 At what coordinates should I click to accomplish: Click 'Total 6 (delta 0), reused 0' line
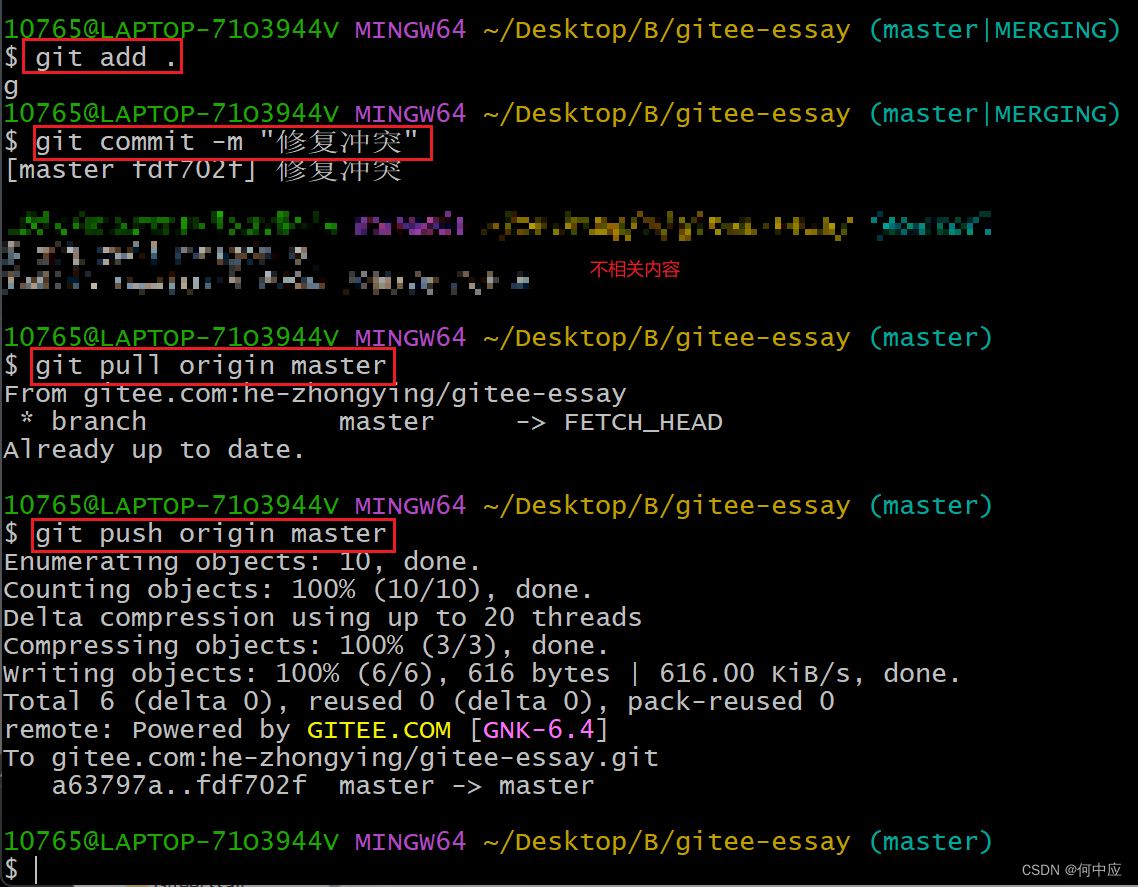419,702
